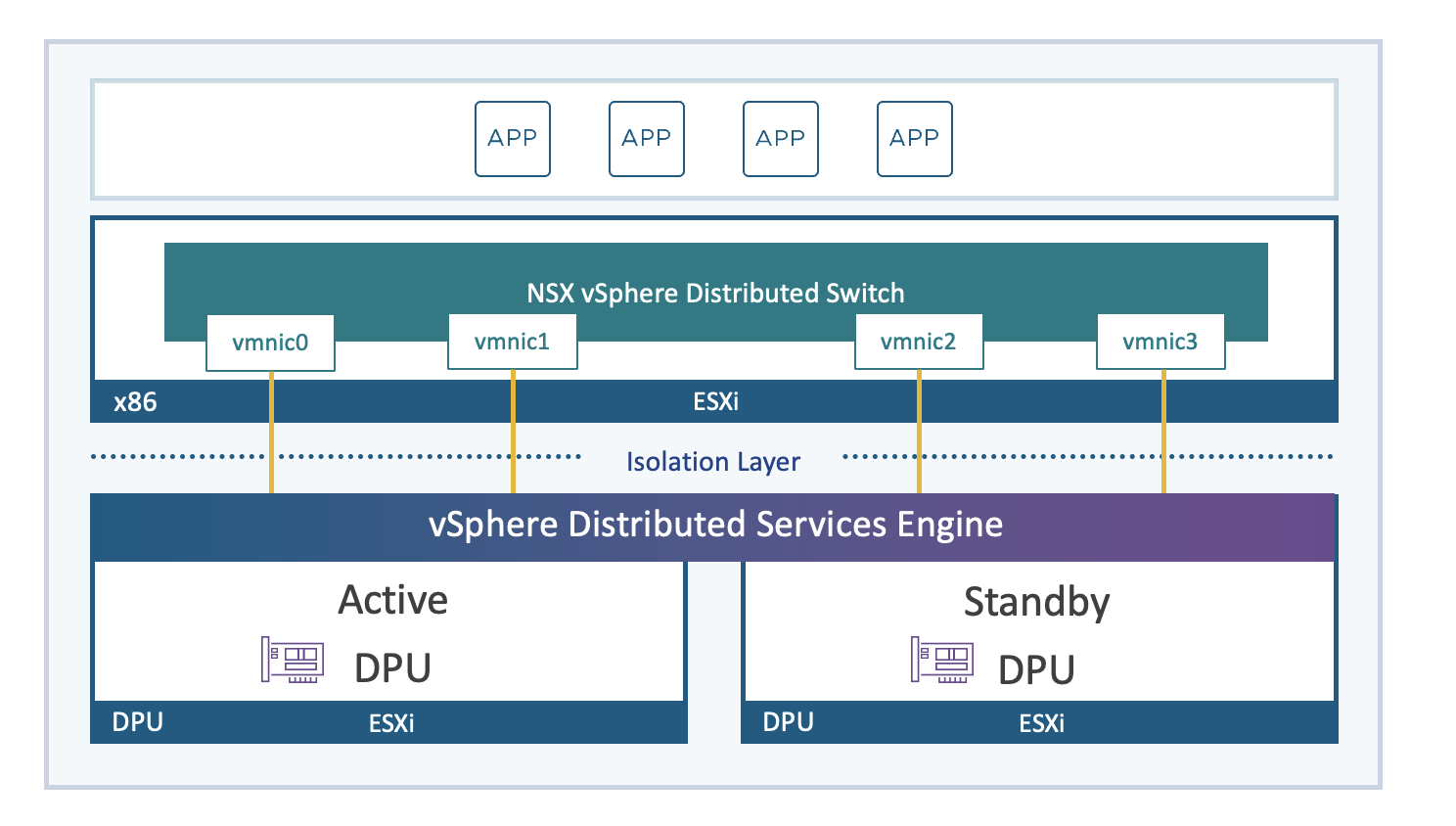Click ESXi label under the Standby DPU
Screen dimensions: 1456x826
click(x=1041, y=723)
